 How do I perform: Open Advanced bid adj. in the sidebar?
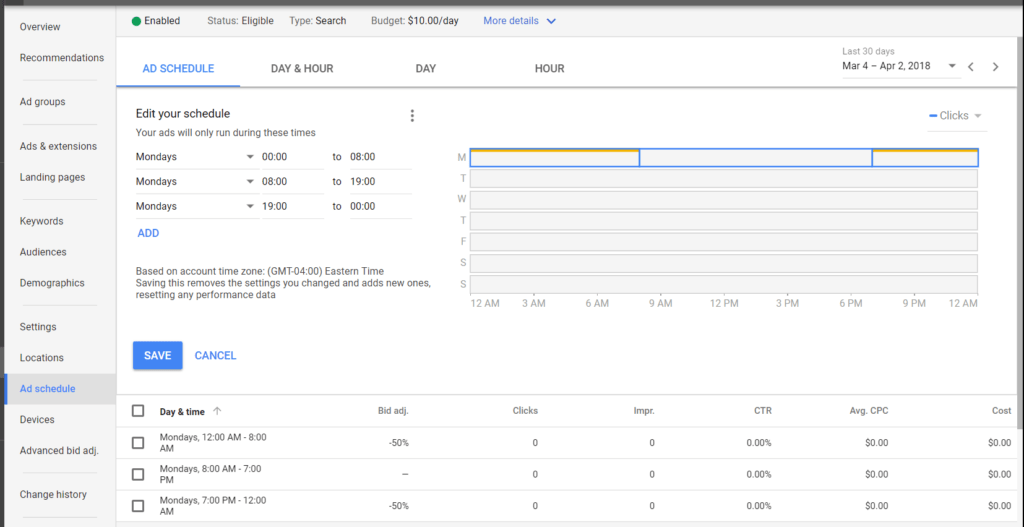[59, 451]
